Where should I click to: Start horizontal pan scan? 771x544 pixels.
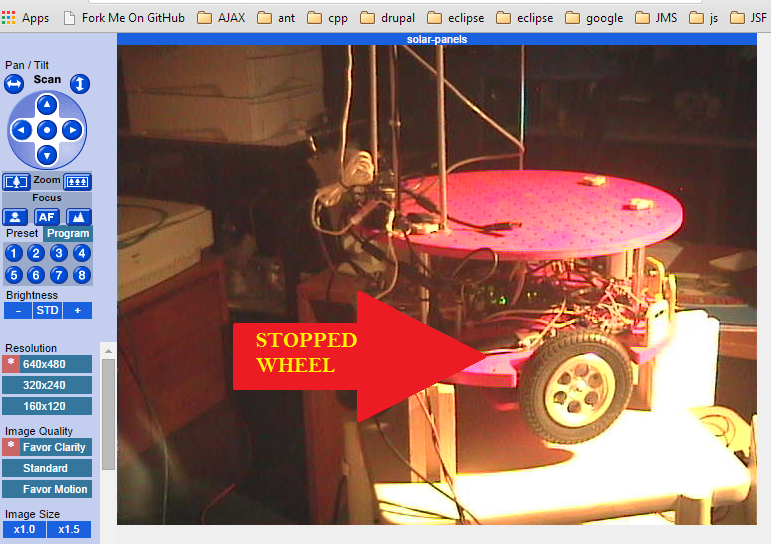coord(14,84)
